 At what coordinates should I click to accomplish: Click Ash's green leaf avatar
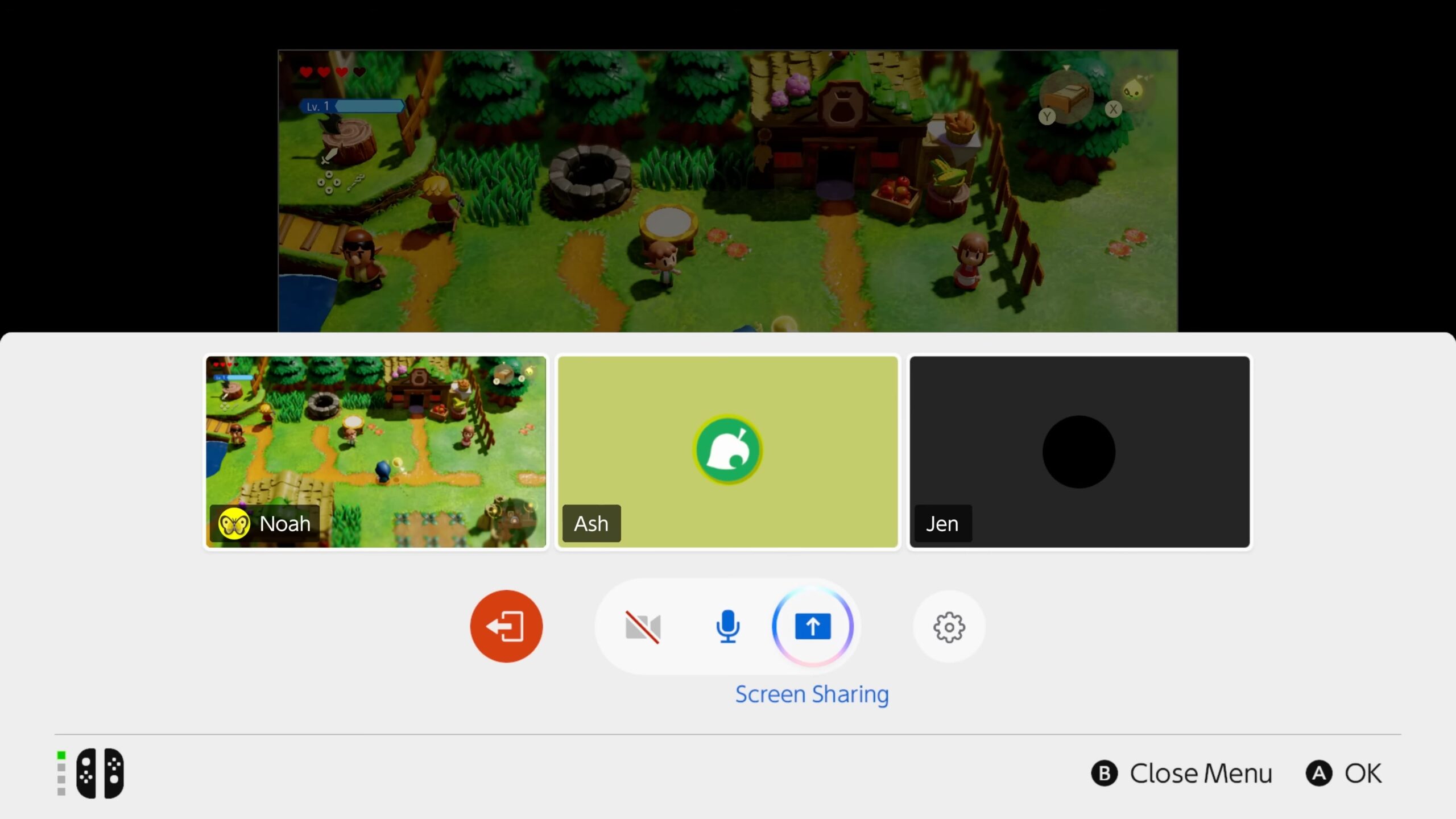coord(728,450)
